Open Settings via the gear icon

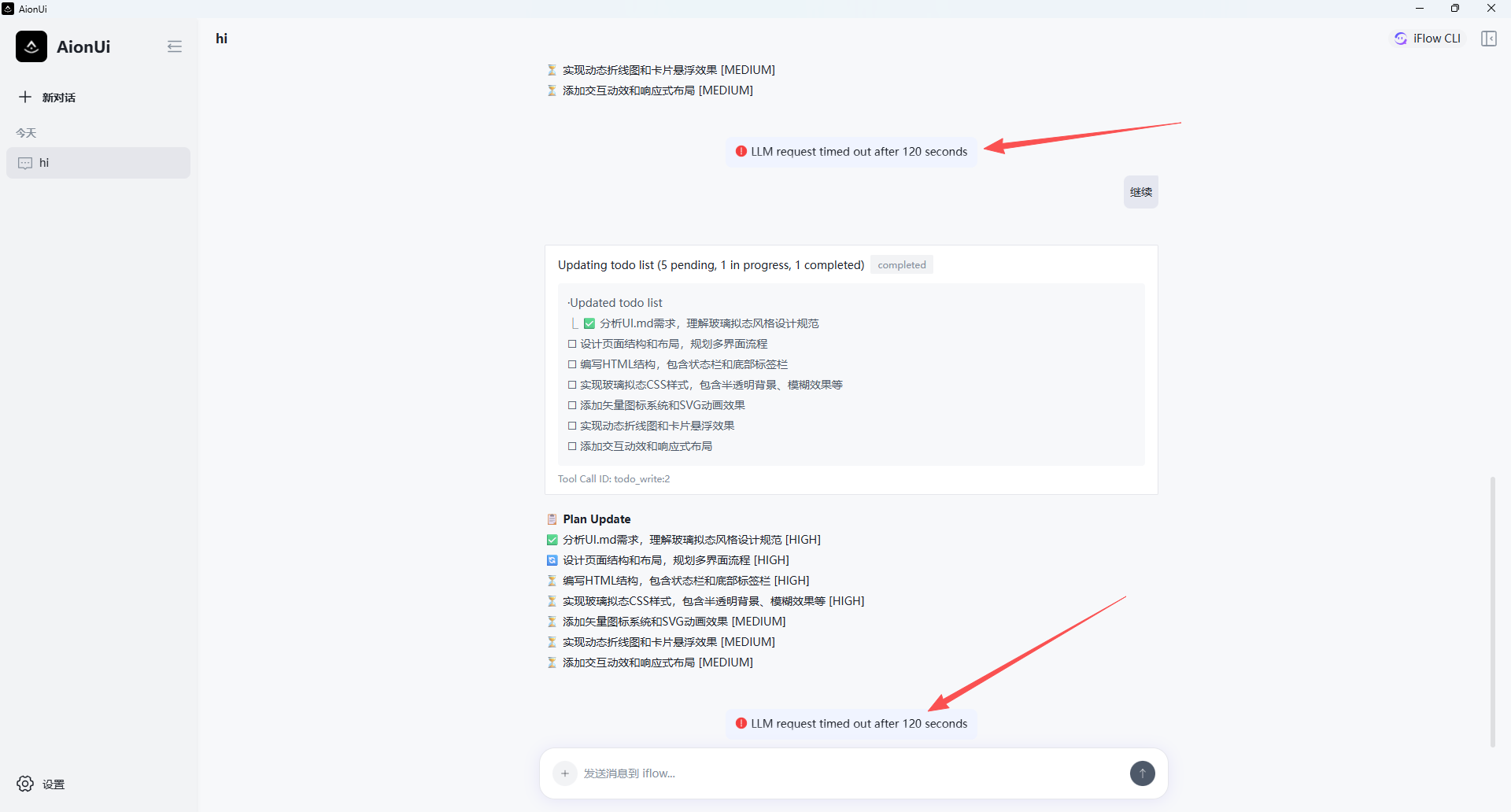coord(25,784)
